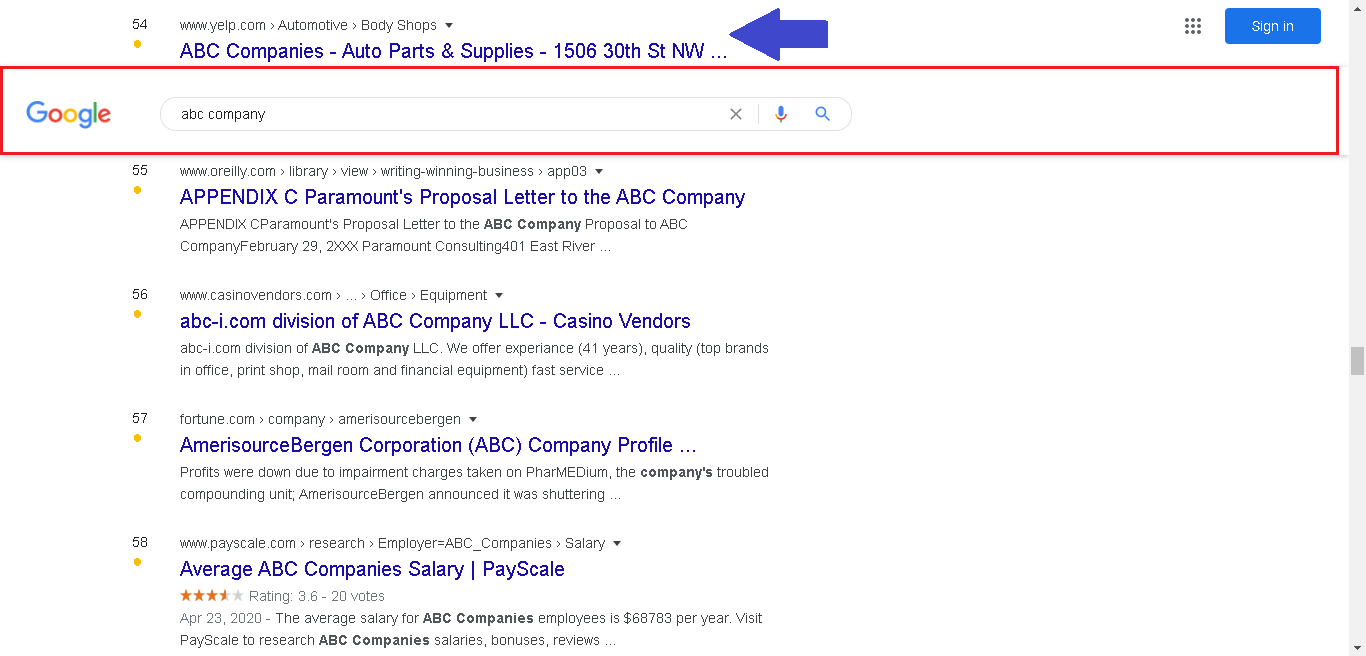Click the yellow dot under result number 54

tap(138, 43)
